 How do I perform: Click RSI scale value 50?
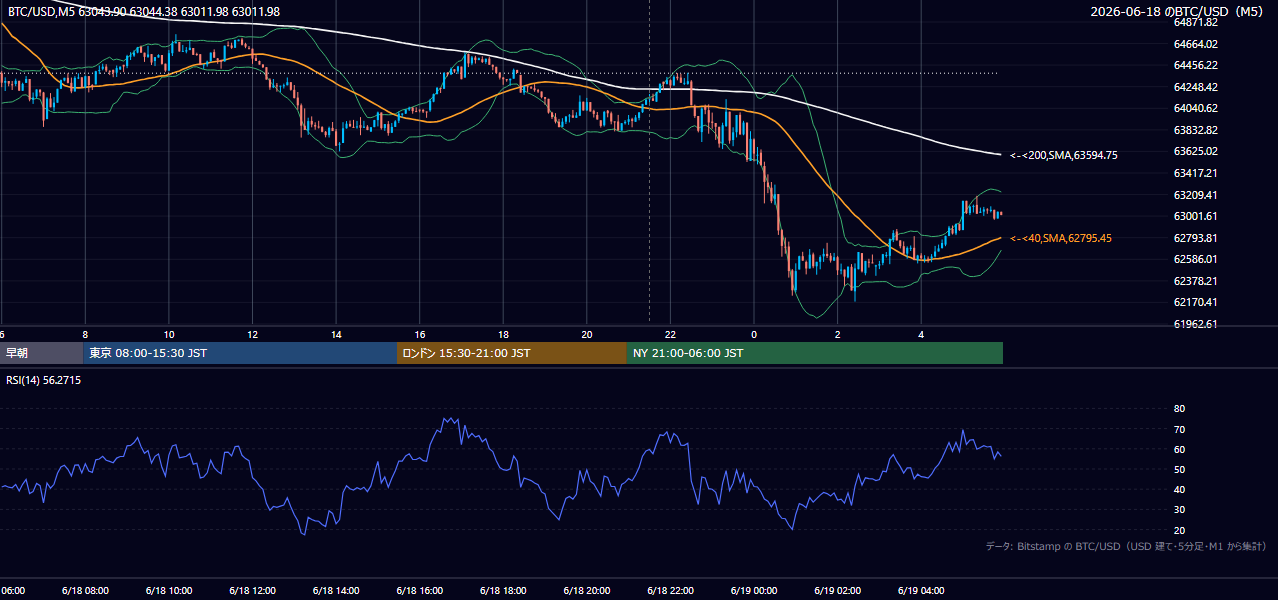point(1179,469)
